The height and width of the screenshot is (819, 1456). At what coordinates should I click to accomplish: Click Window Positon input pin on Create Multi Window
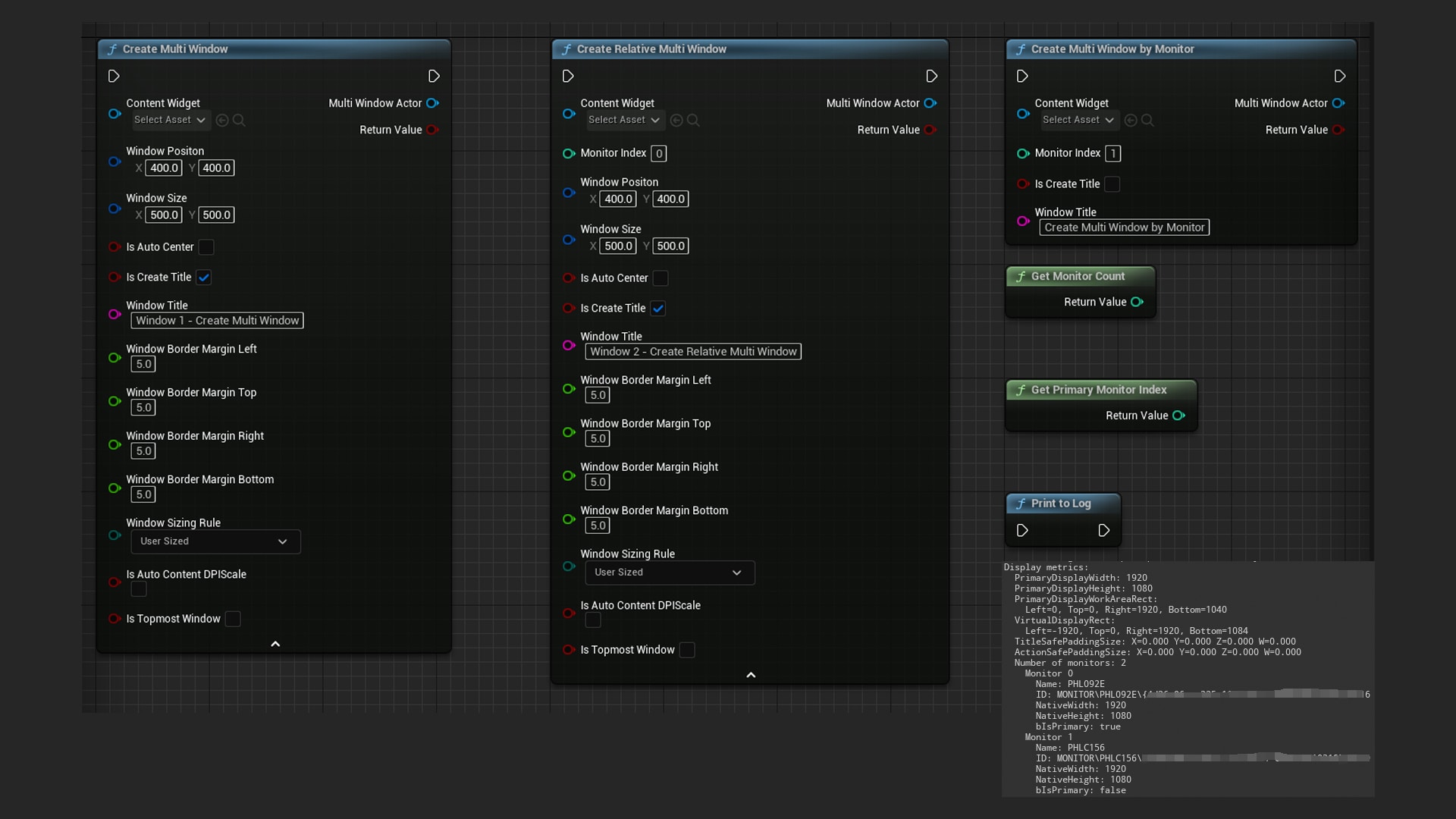[x=115, y=162]
